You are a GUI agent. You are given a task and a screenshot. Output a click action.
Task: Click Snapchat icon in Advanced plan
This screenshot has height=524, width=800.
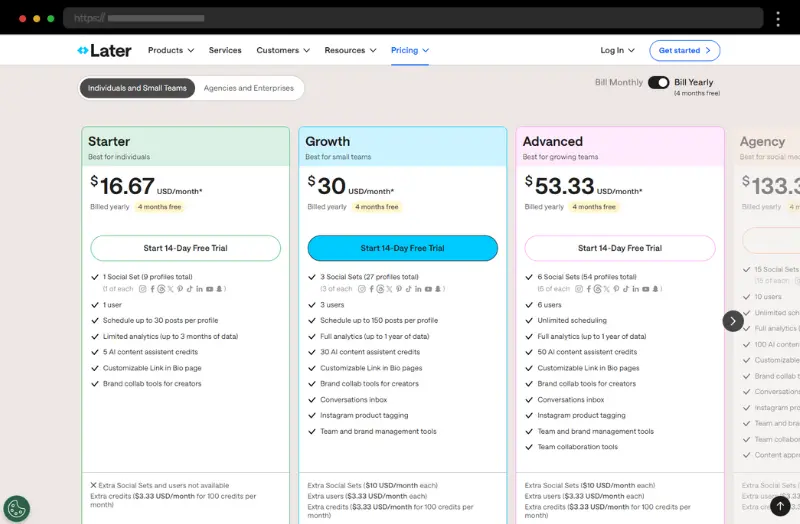point(656,289)
